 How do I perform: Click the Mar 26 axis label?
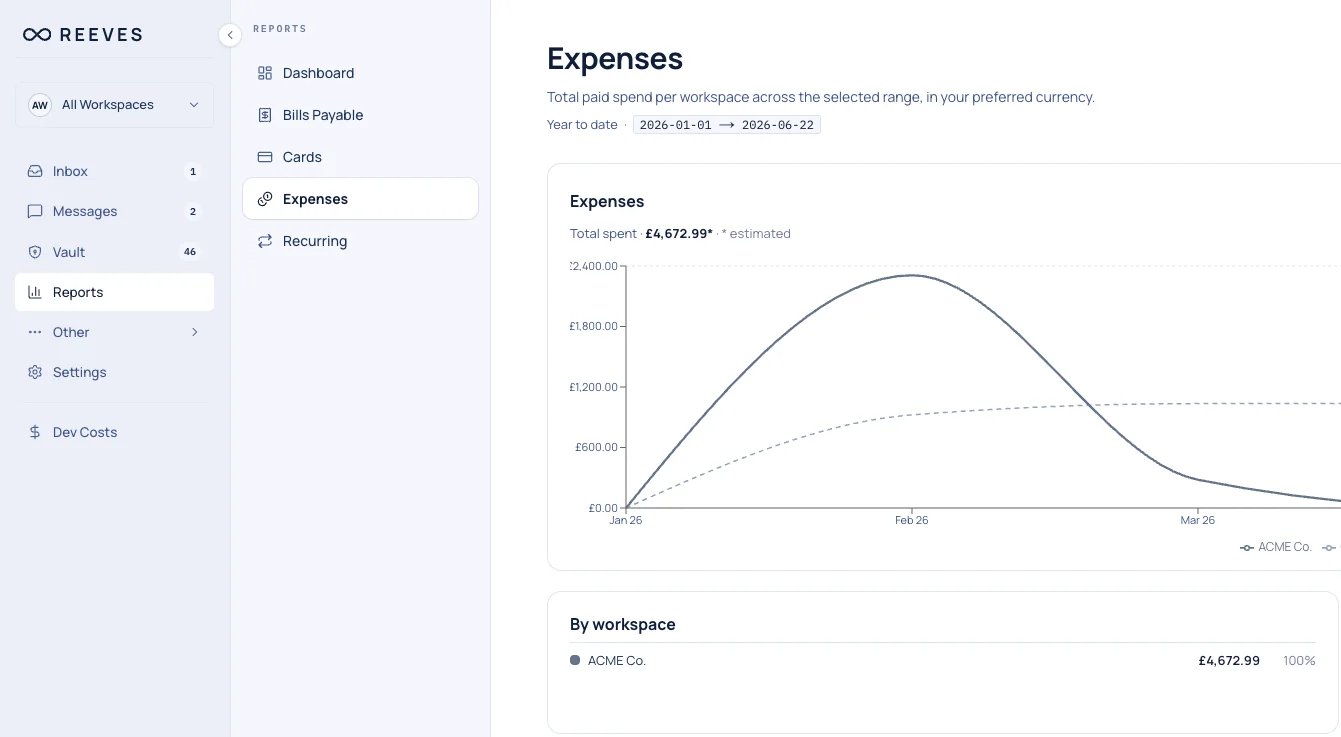[1197, 520]
